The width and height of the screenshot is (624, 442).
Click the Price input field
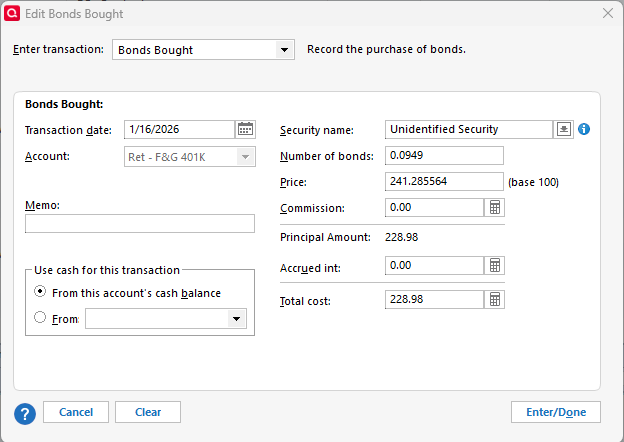click(x=443, y=182)
